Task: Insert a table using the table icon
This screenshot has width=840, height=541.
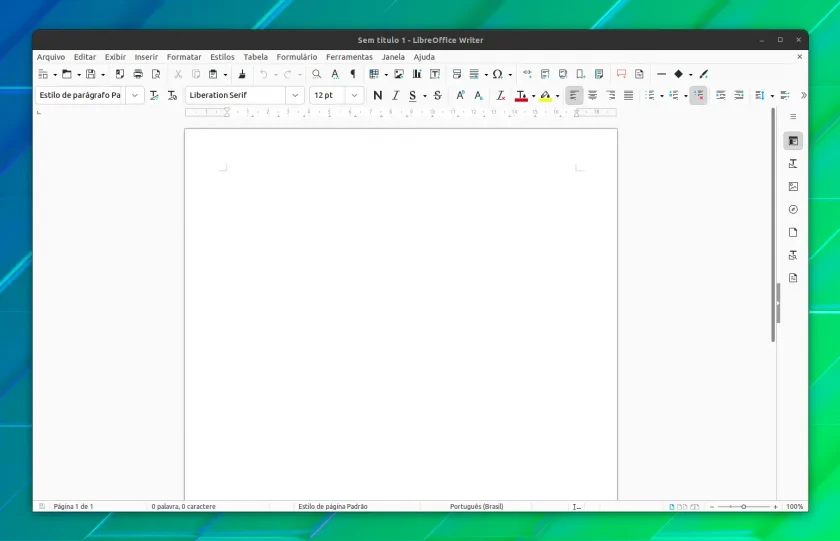Action: pyautogui.click(x=374, y=74)
